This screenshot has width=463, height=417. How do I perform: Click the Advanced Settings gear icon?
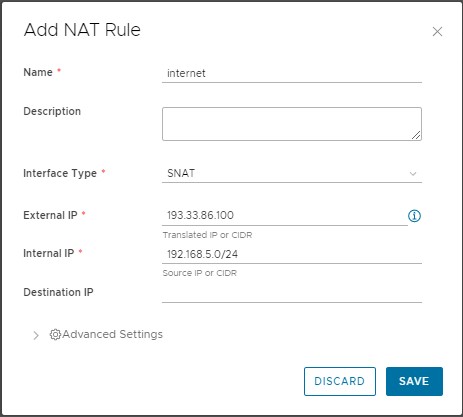[x=55, y=334]
